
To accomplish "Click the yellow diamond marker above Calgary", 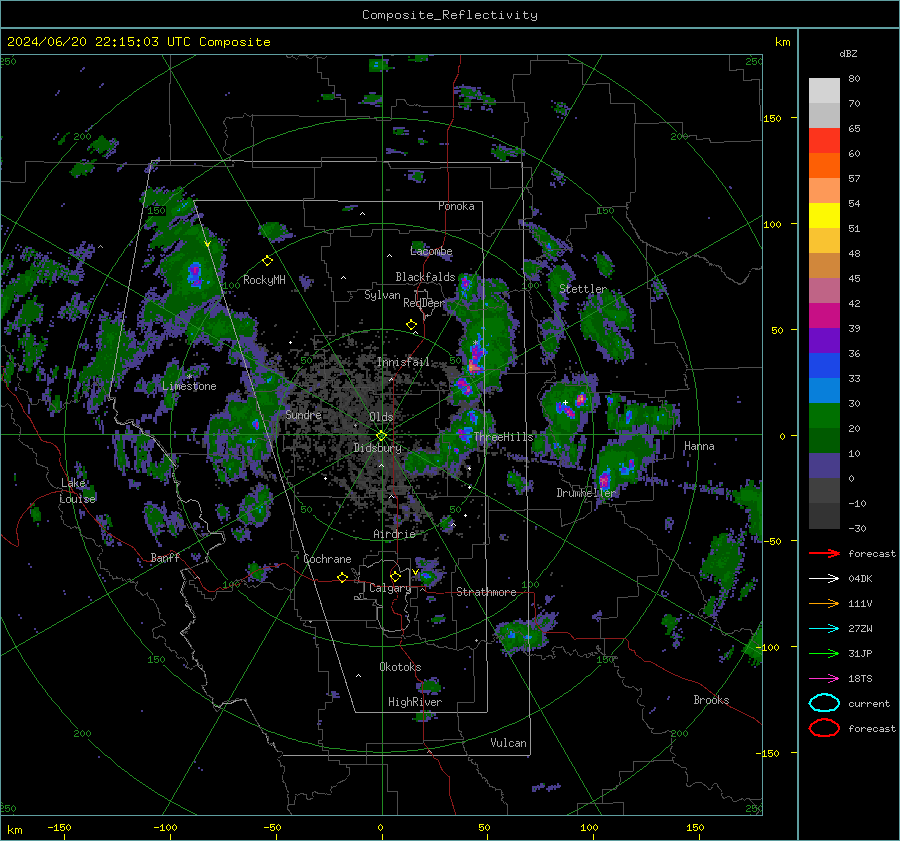I will (x=395, y=576).
